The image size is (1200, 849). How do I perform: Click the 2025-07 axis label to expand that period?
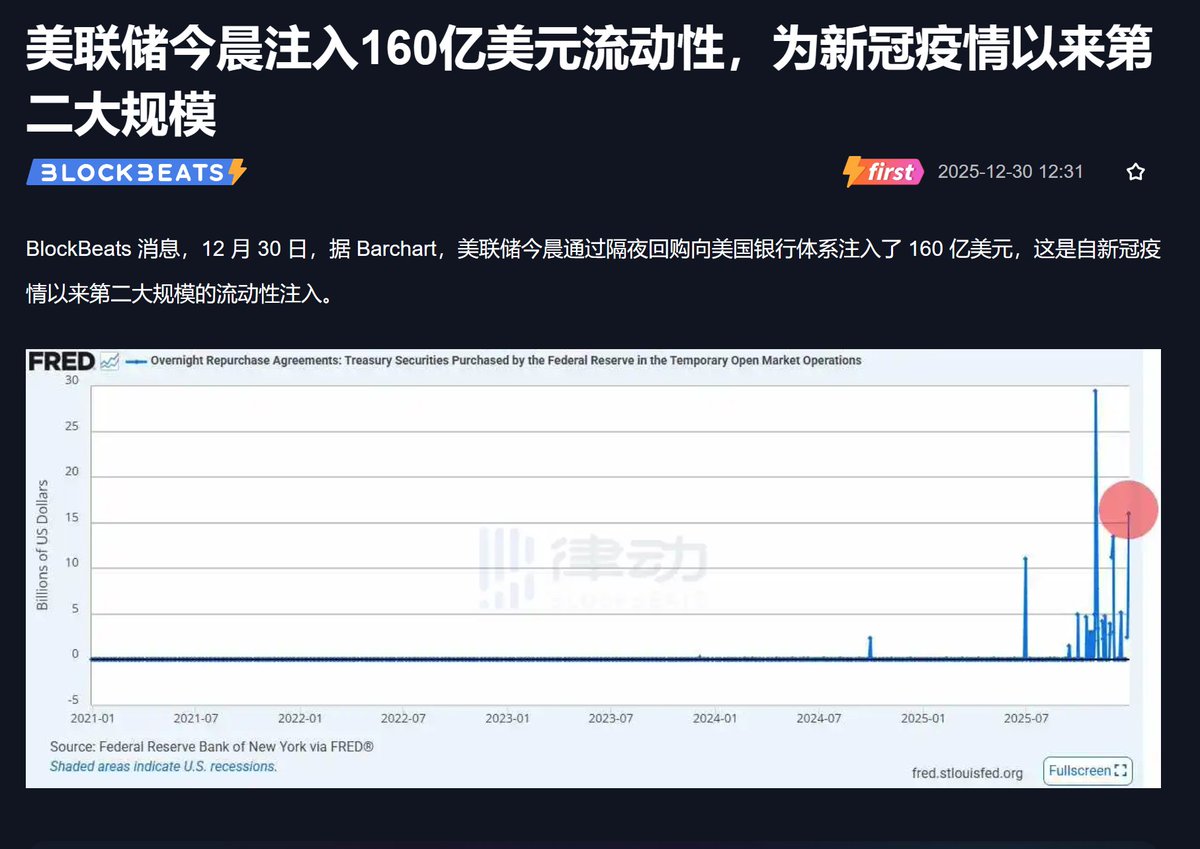(x=1027, y=717)
